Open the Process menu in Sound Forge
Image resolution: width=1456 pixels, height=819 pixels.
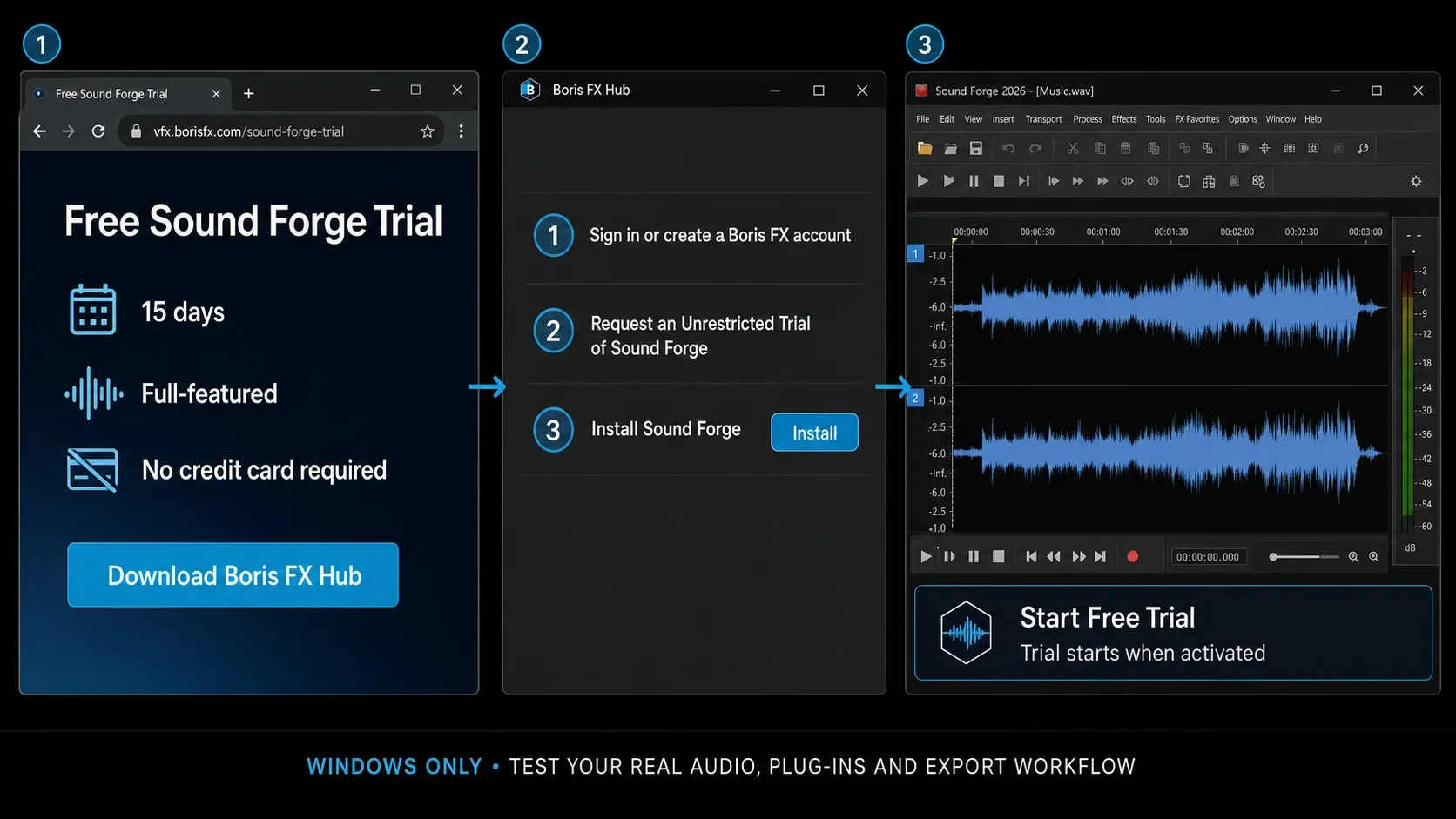point(1088,119)
